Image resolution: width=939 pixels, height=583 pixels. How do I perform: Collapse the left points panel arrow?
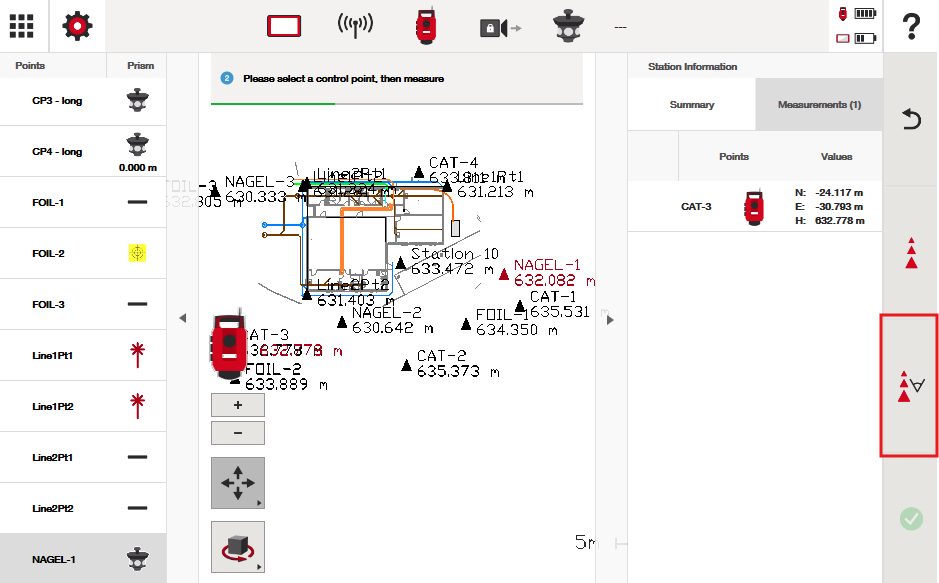tap(182, 318)
